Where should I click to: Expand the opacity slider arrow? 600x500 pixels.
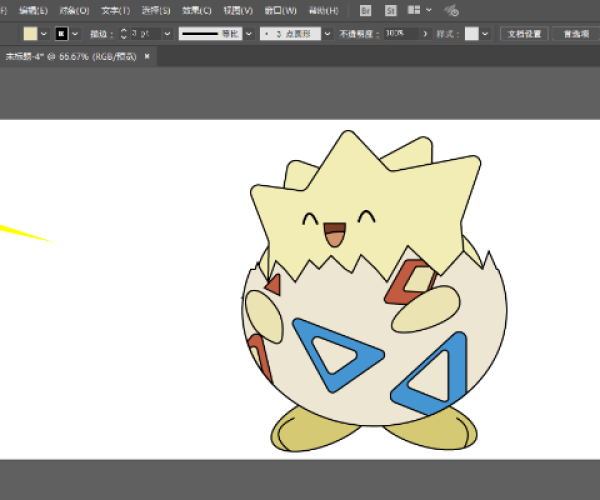[426, 33]
